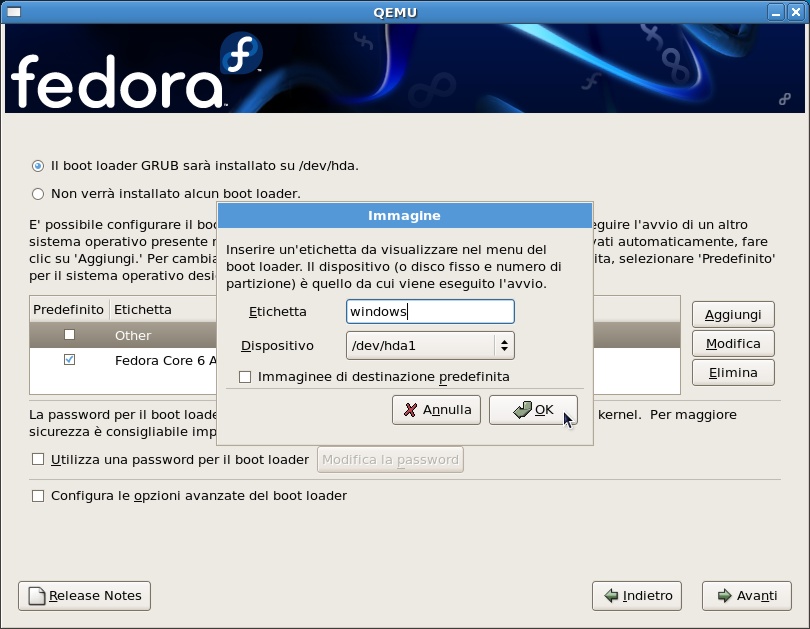
Task: Click the right arrow icon on Avanti
Action: 724,596
